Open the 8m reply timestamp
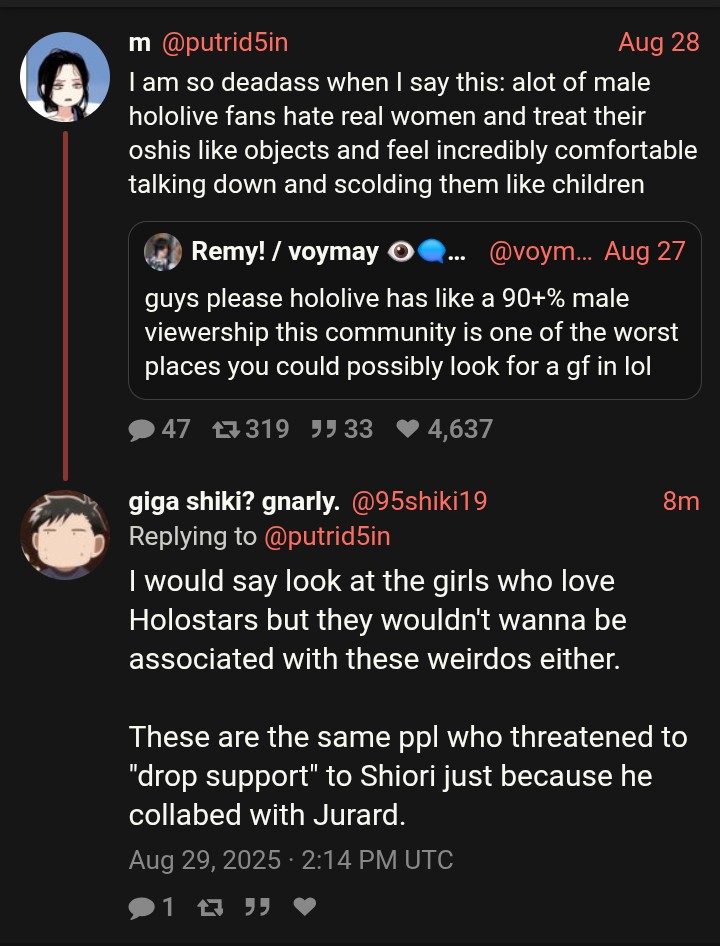The width and height of the screenshot is (720, 946). pos(681,501)
